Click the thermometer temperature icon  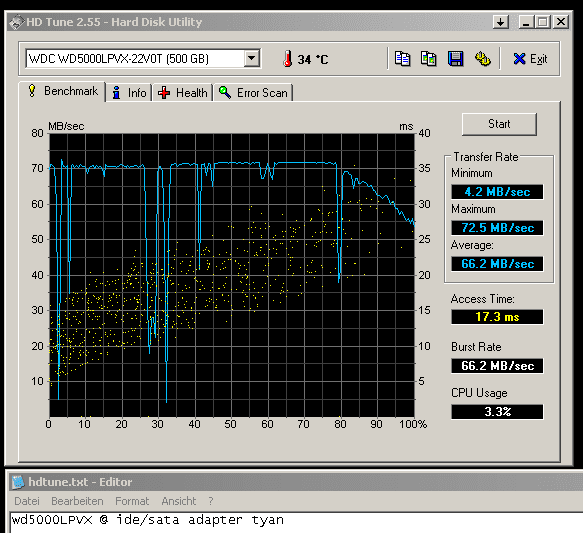click(287, 59)
